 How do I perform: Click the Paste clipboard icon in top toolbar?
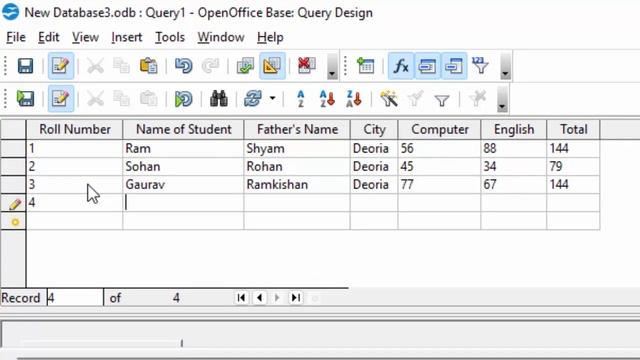149,66
